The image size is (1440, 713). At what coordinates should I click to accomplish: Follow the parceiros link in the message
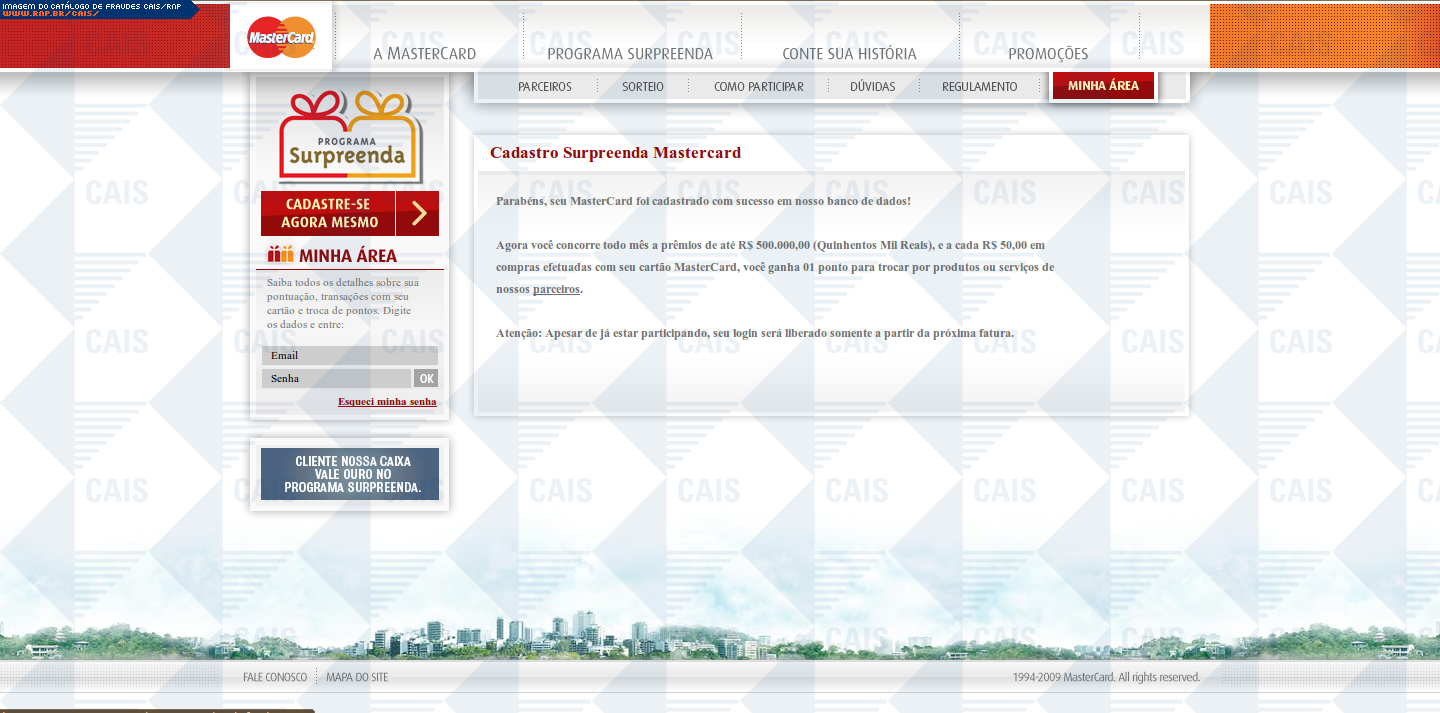click(556, 289)
